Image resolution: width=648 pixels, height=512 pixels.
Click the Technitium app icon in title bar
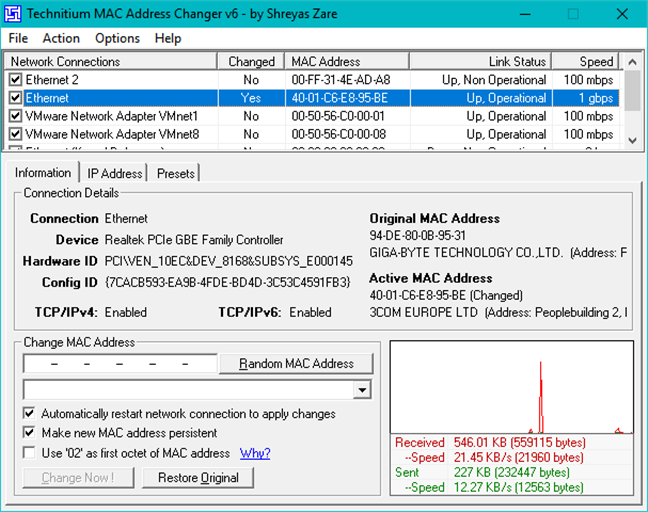(12, 14)
